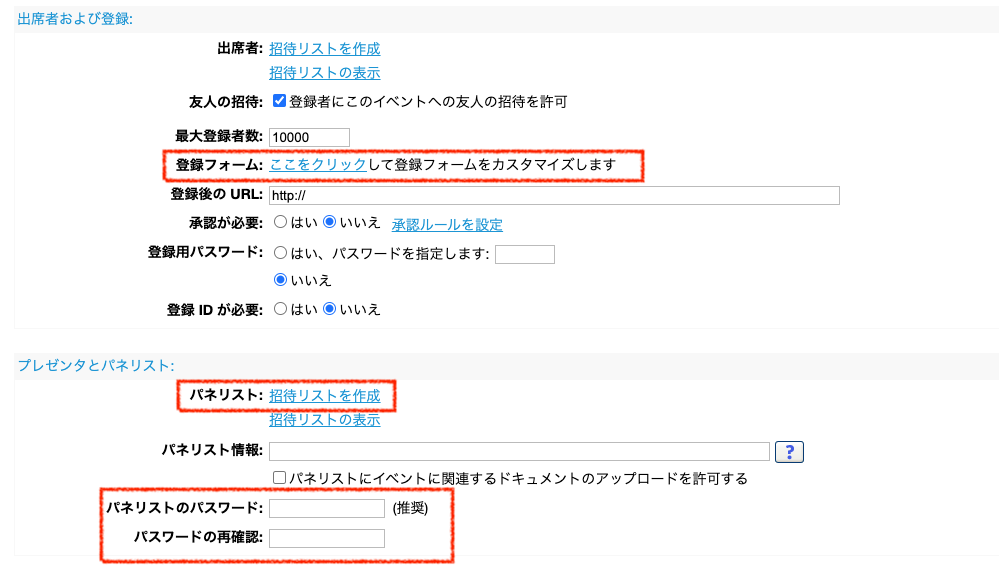The image size is (999, 568).
Task: Select いいえ for 登録 ID が必要
Action: (x=329, y=309)
